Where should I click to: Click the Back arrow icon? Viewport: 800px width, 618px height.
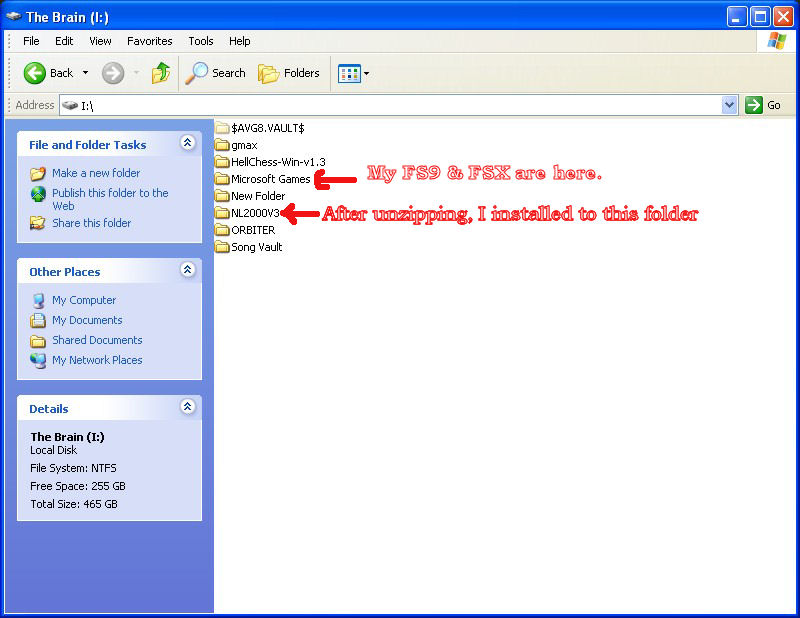35,73
